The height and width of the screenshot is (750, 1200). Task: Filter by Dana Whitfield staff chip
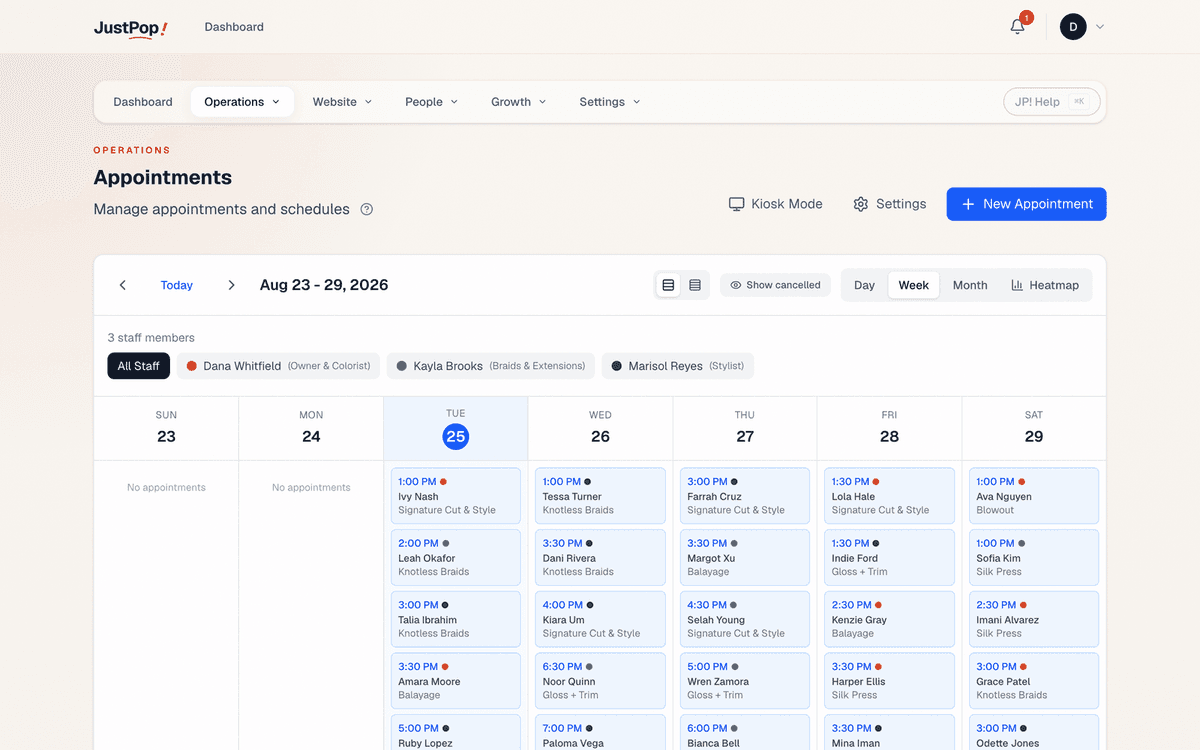point(278,366)
